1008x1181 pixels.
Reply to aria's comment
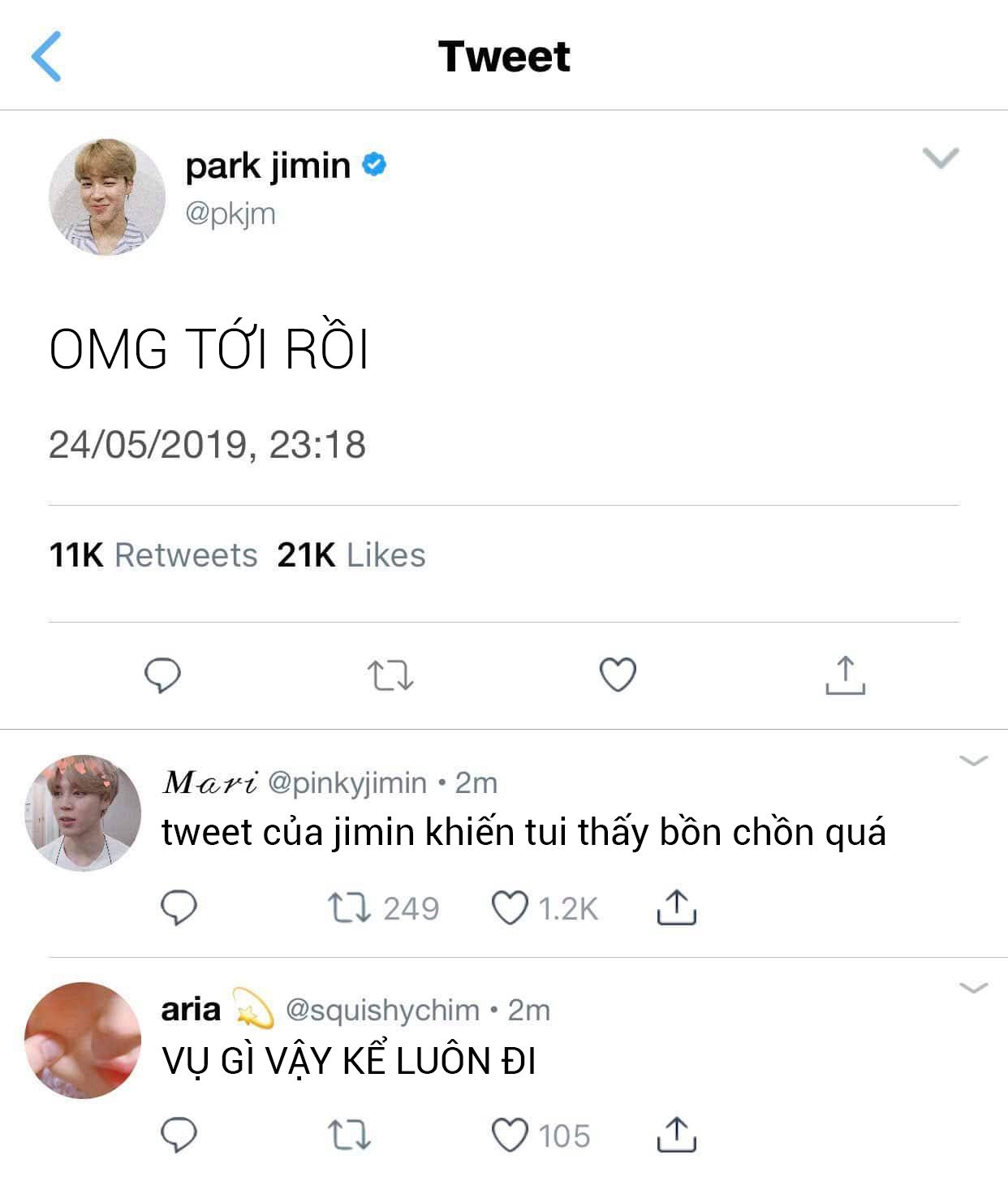(179, 1136)
